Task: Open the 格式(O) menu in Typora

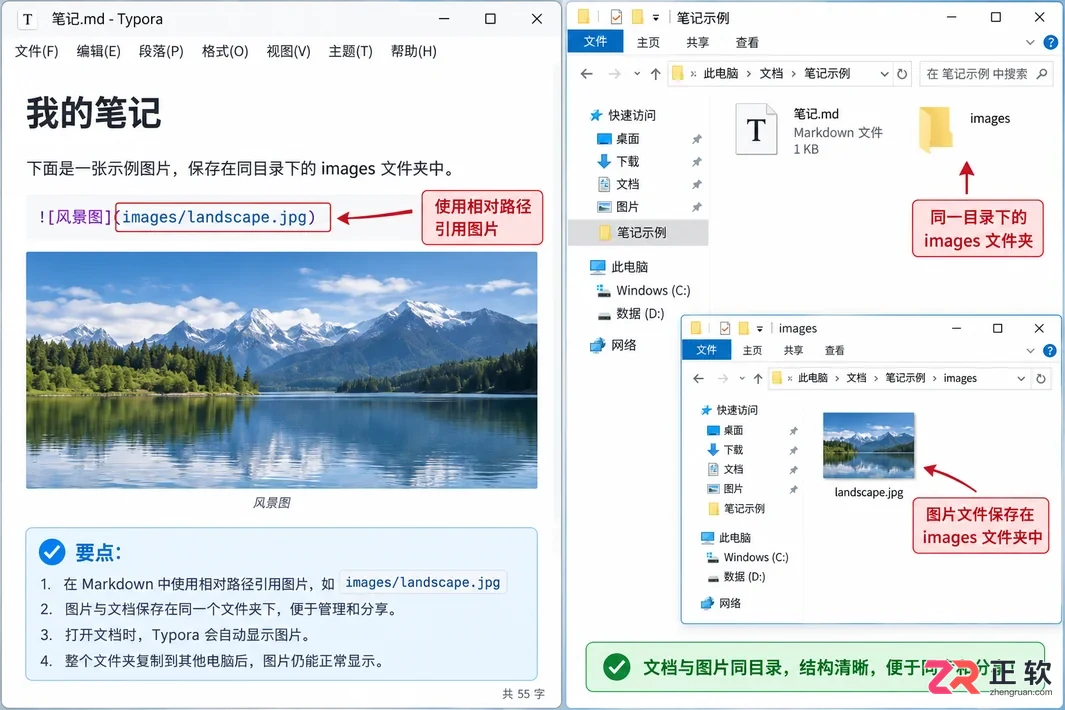Action: 225,52
